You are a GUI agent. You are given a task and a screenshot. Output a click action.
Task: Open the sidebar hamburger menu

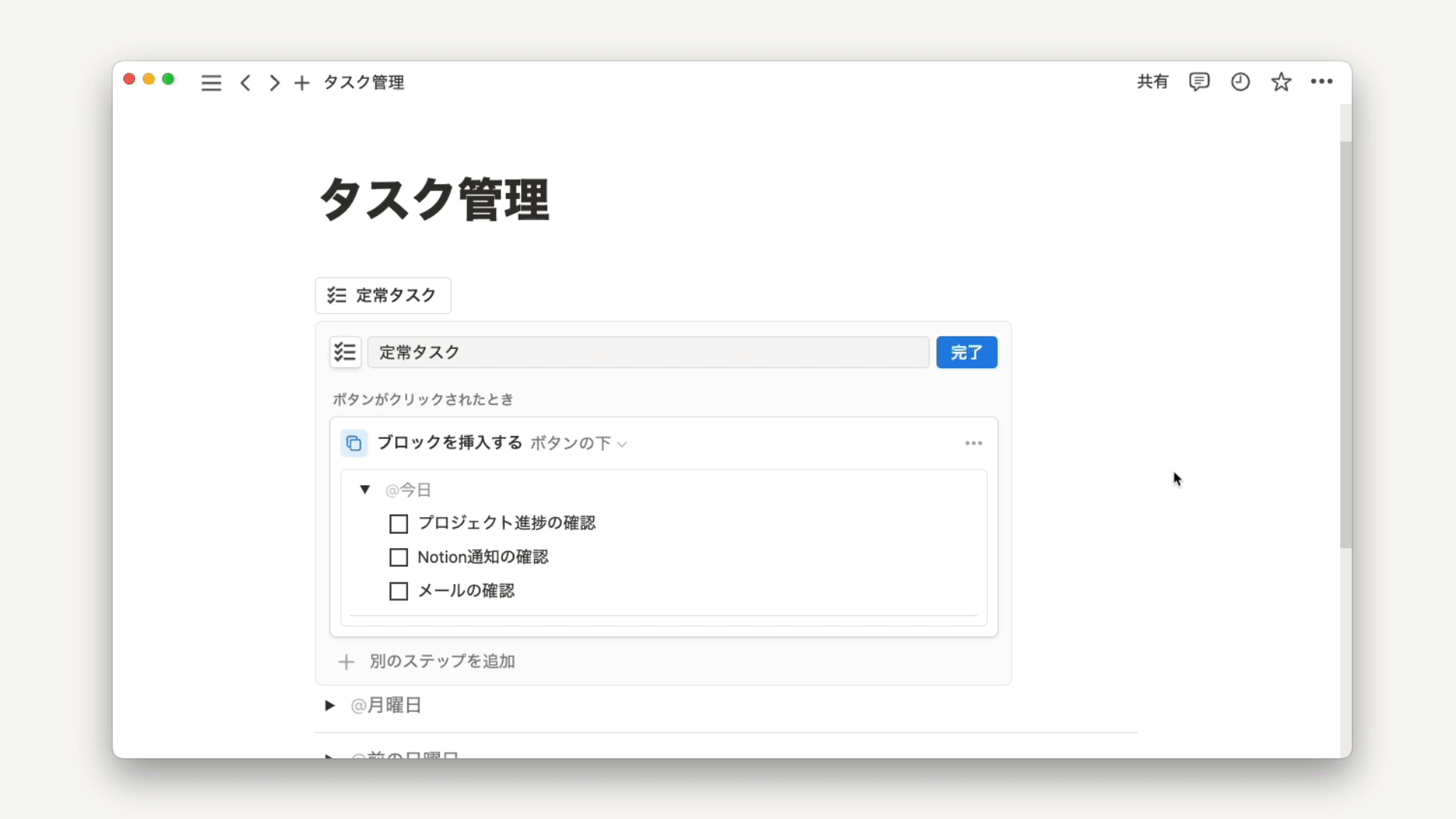pos(211,83)
